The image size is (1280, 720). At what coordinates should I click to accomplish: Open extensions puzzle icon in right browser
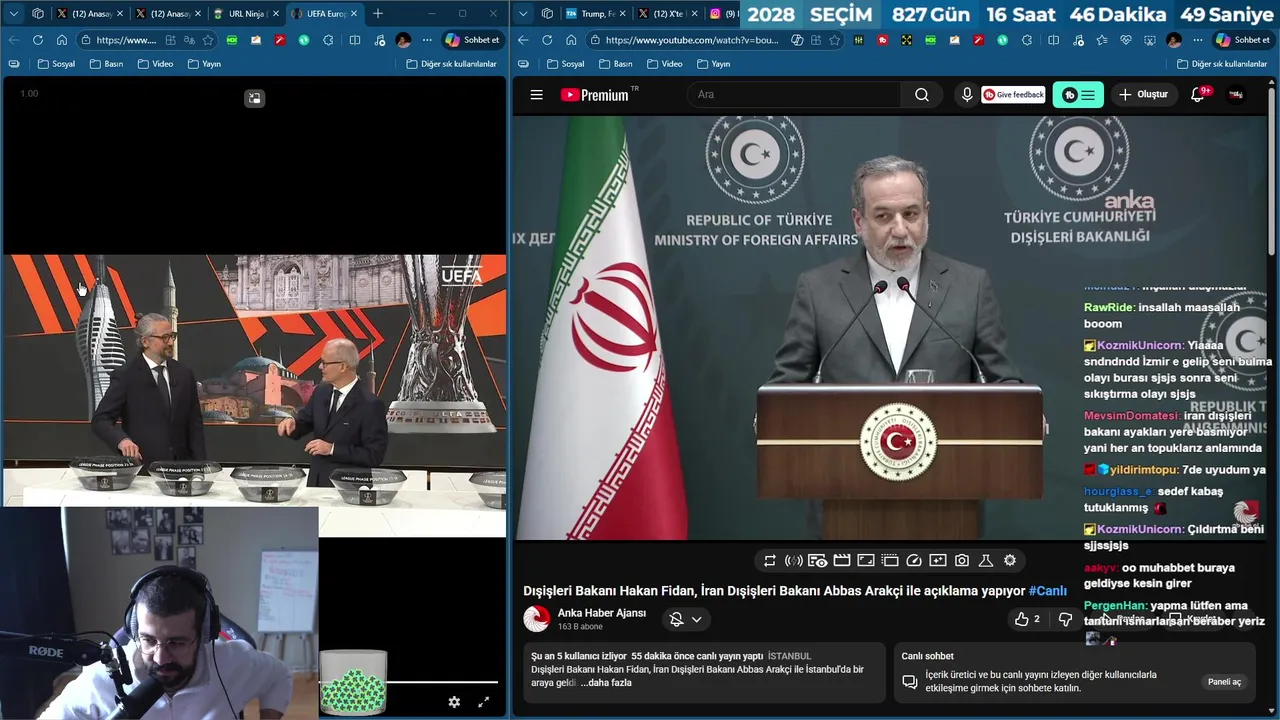[x=1028, y=40]
